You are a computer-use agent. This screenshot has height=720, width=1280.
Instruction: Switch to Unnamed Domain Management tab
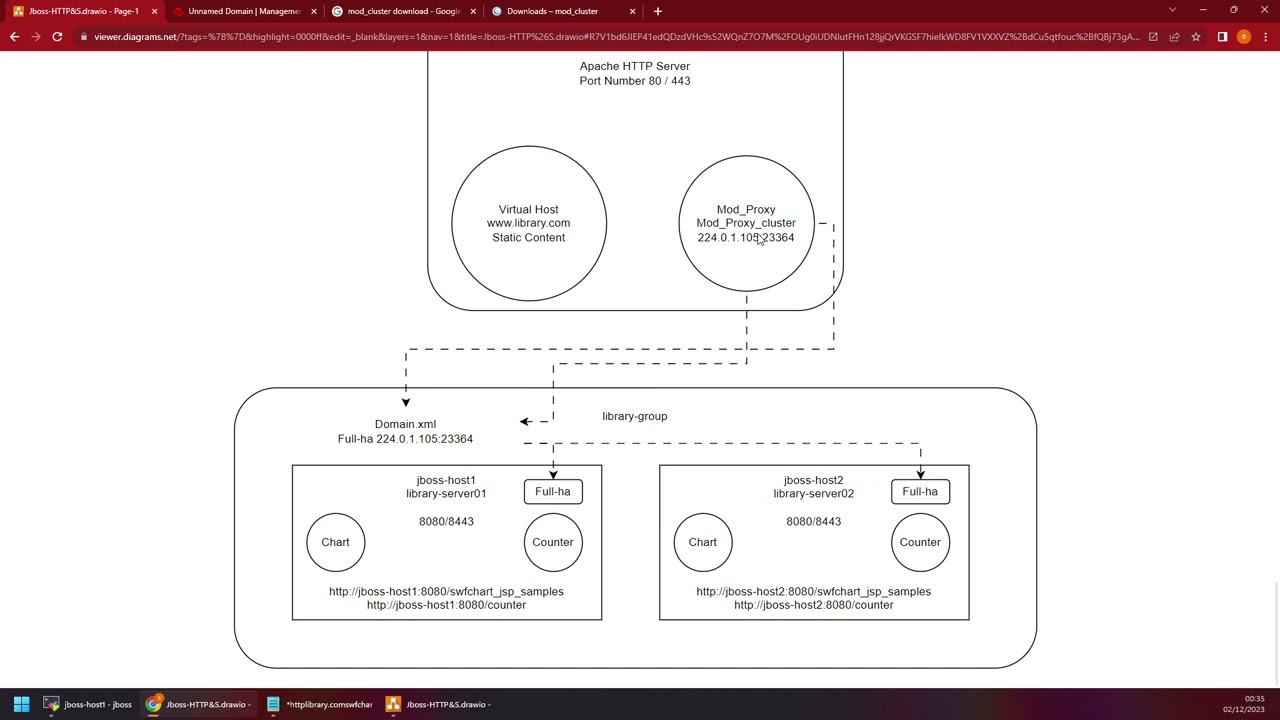click(244, 11)
